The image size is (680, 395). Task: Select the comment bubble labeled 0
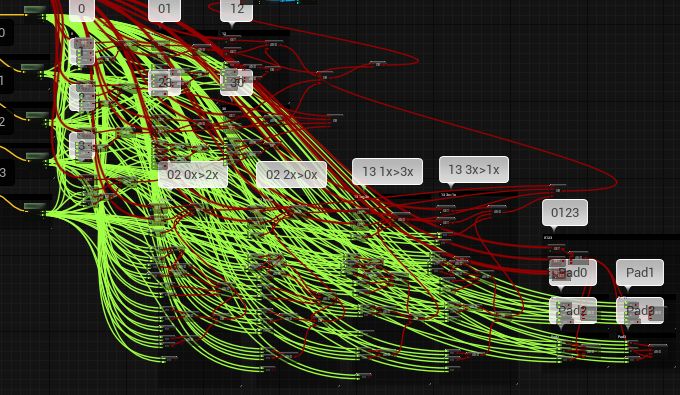[x=82, y=10]
